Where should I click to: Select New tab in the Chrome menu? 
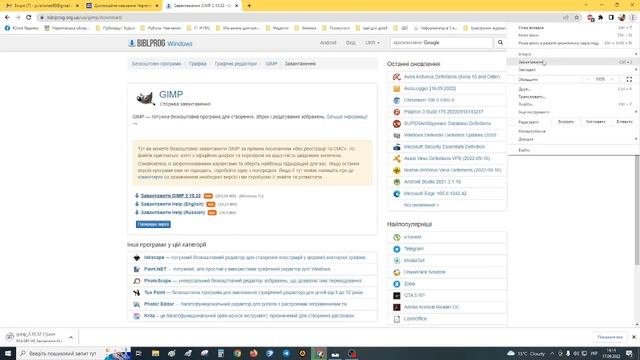pyautogui.click(x=573, y=28)
